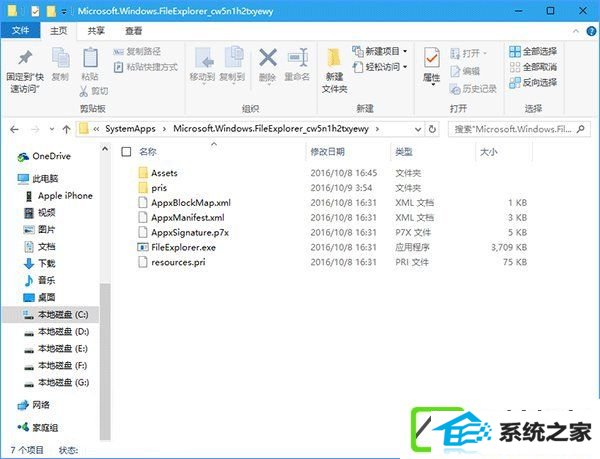The width and height of the screenshot is (600, 459).
Task: Expand the address bar history dropdown
Action: 418,129
